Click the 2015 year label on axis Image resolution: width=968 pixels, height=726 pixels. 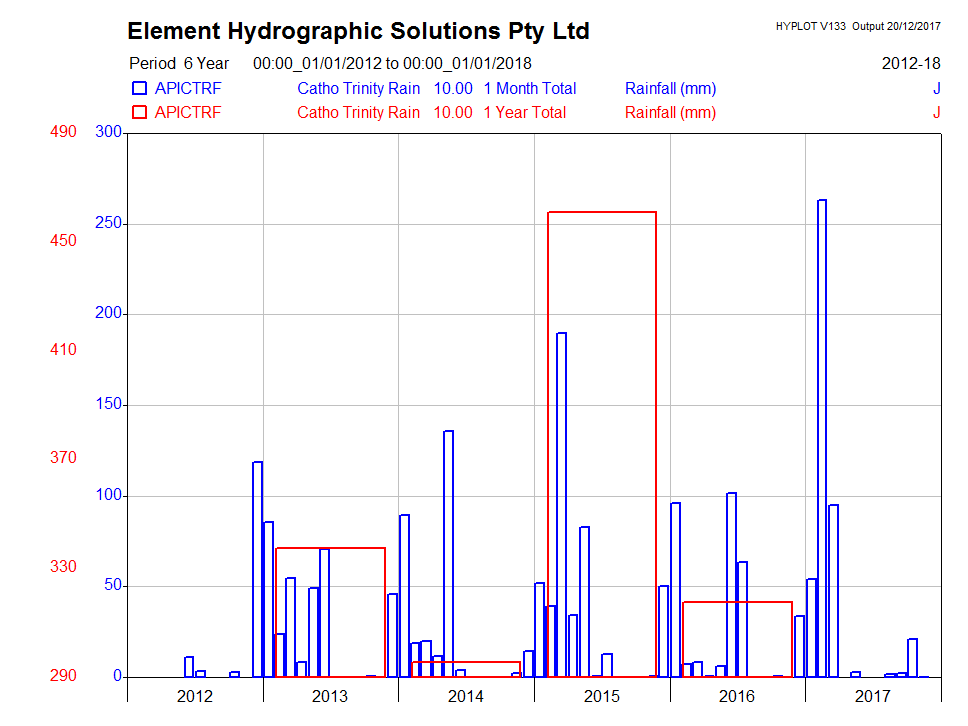click(x=602, y=696)
